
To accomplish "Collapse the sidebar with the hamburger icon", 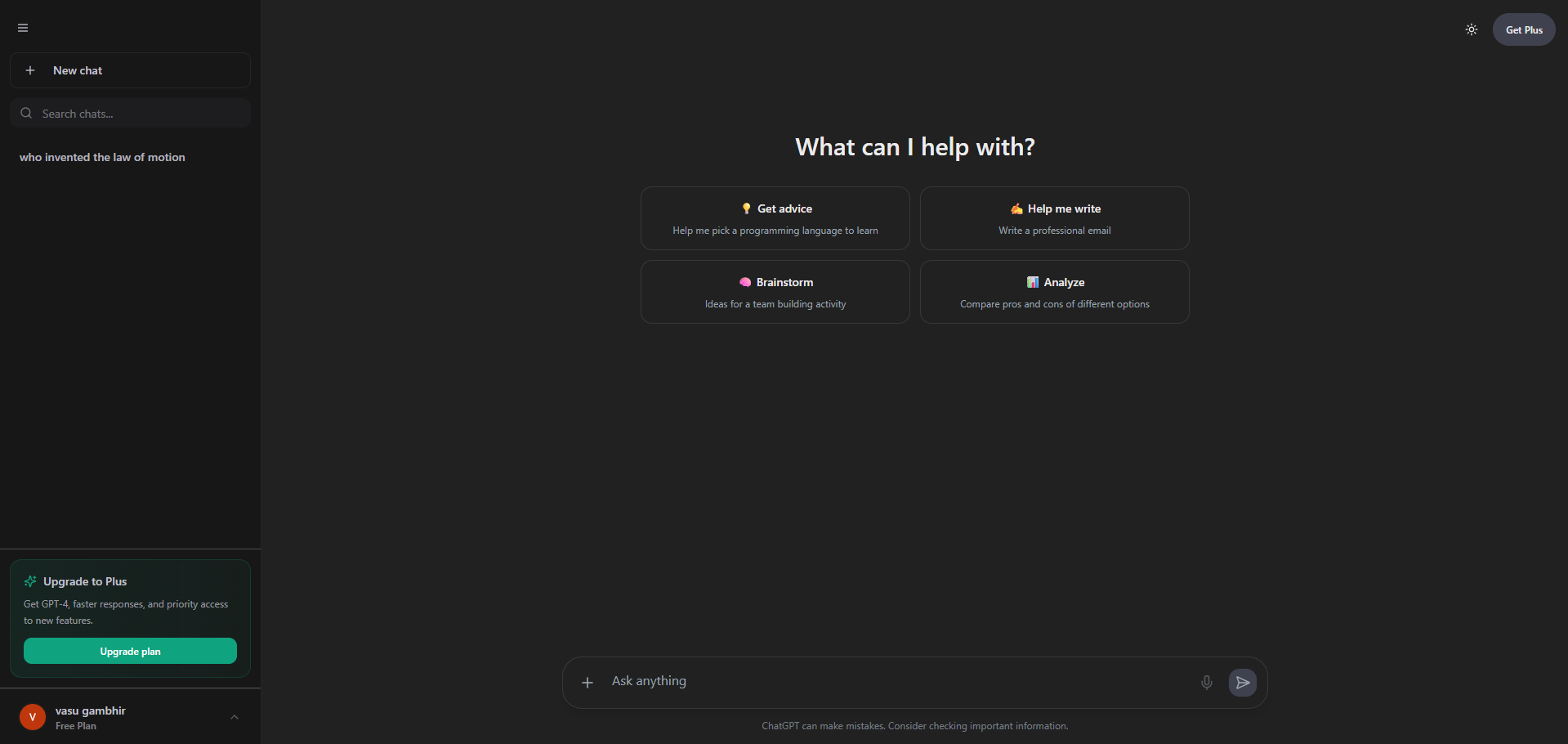I will tap(23, 28).
